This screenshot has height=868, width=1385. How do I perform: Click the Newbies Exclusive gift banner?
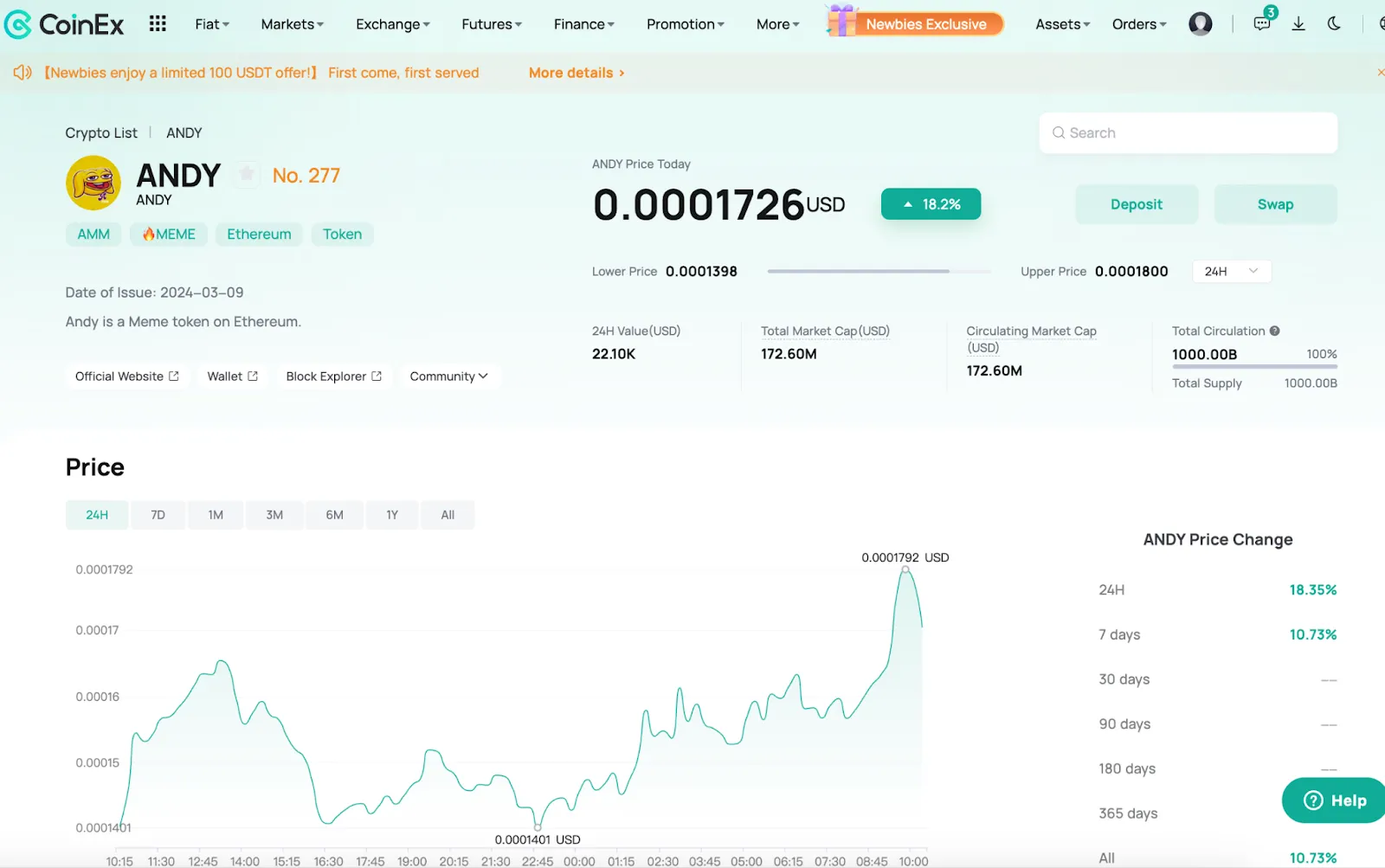915,23
